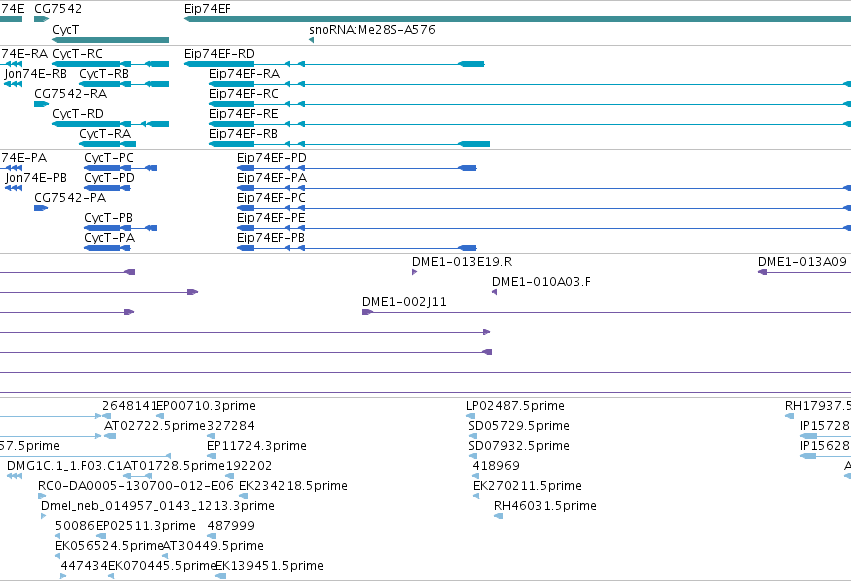Click the AT01728.5prime EST

pyautogui.click(x=138, y=476)
